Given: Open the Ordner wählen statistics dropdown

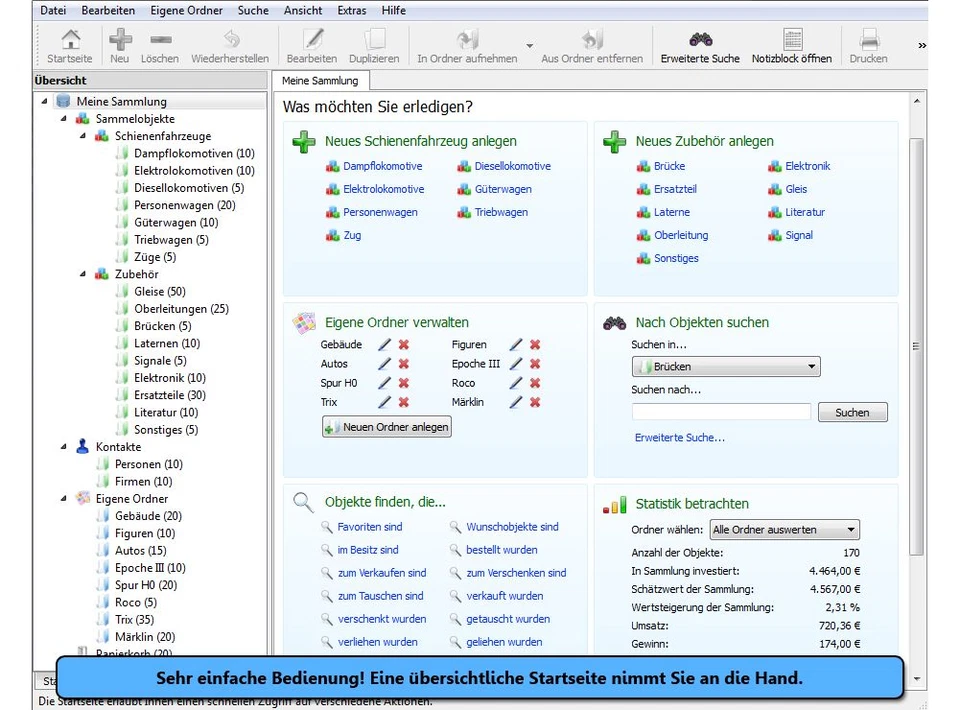Looking at the screenshot, I should [x=784, y=530].
